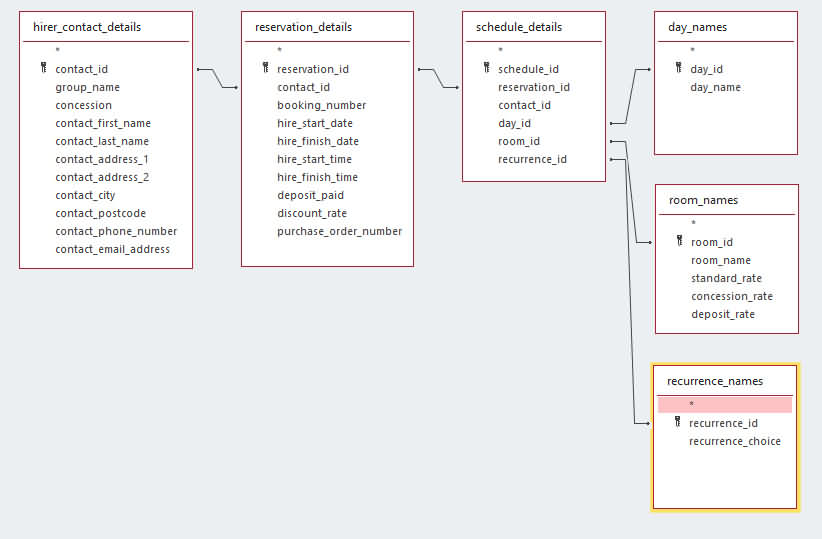
Task: Select the asterisk row in day_names
Action: (x=693, y=50)
